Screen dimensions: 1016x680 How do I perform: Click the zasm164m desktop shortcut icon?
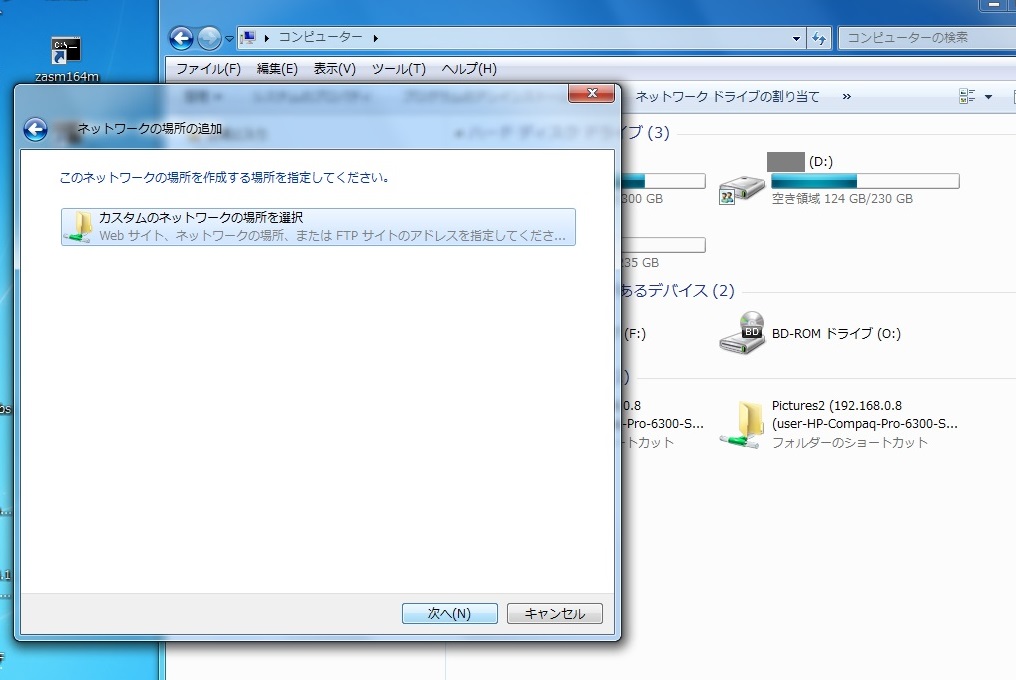tap(66, 49)
